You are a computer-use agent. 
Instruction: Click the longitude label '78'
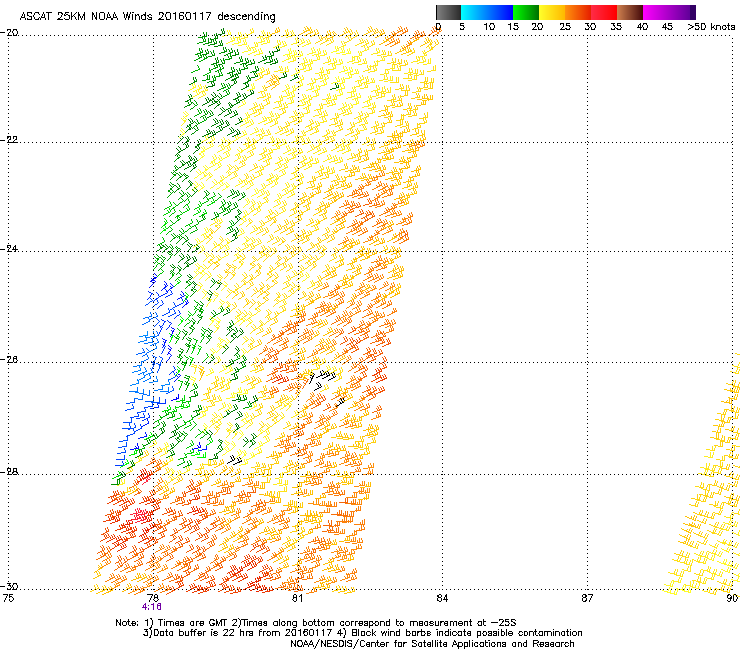click(x=152, y=598)
